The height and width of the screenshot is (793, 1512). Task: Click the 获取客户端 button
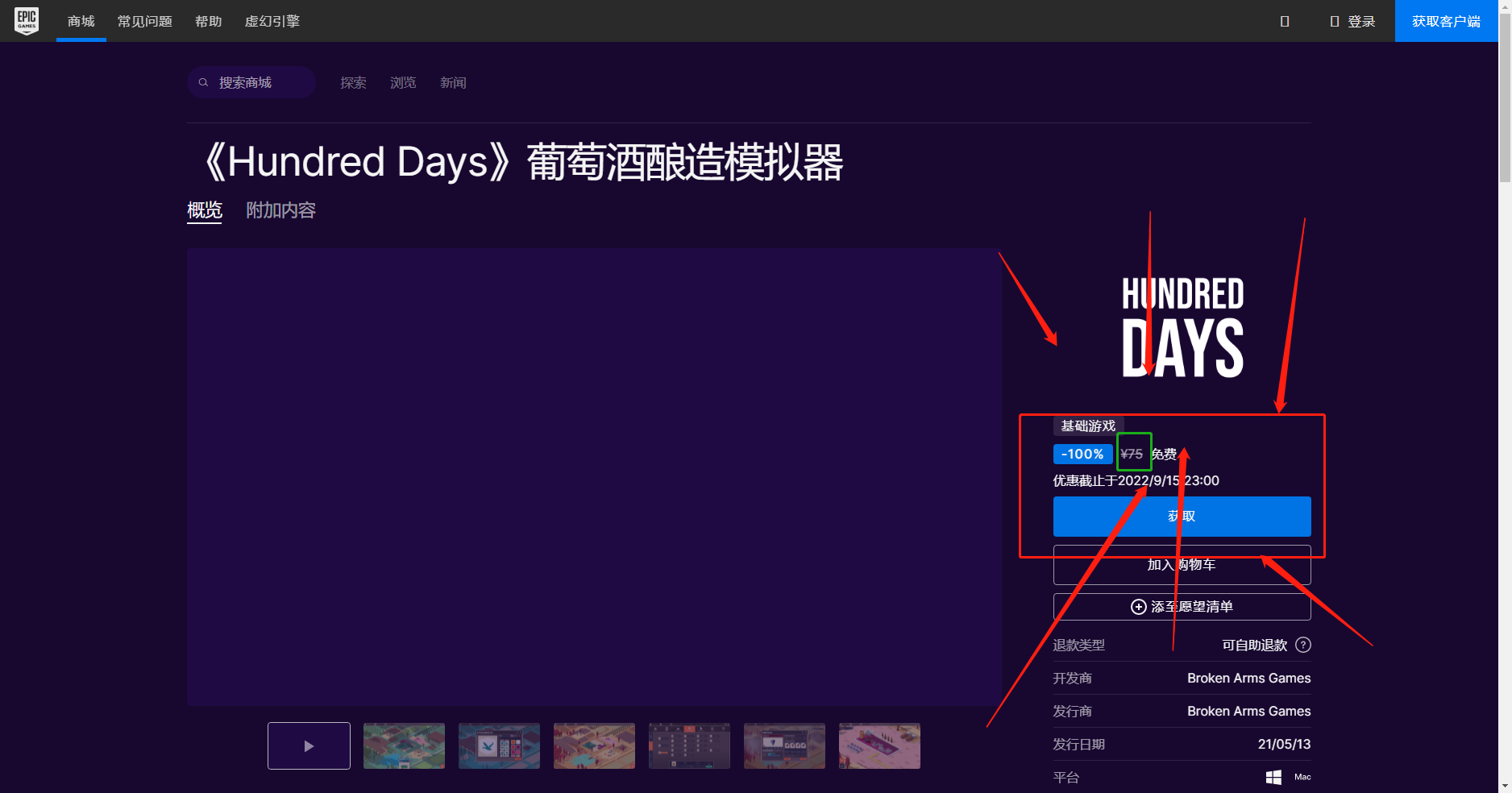click(x=1447, y=21)
